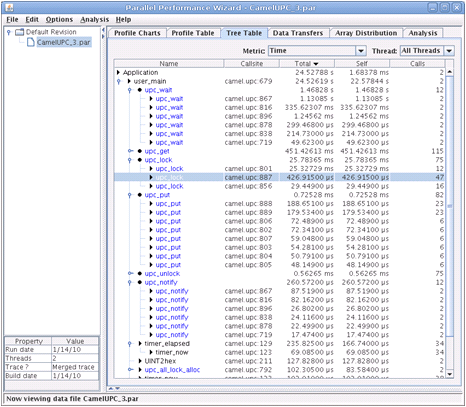This screenshot has width=466, height=407.
Task: Expand the upc_unlock group node handle
Action: point(130,274)
